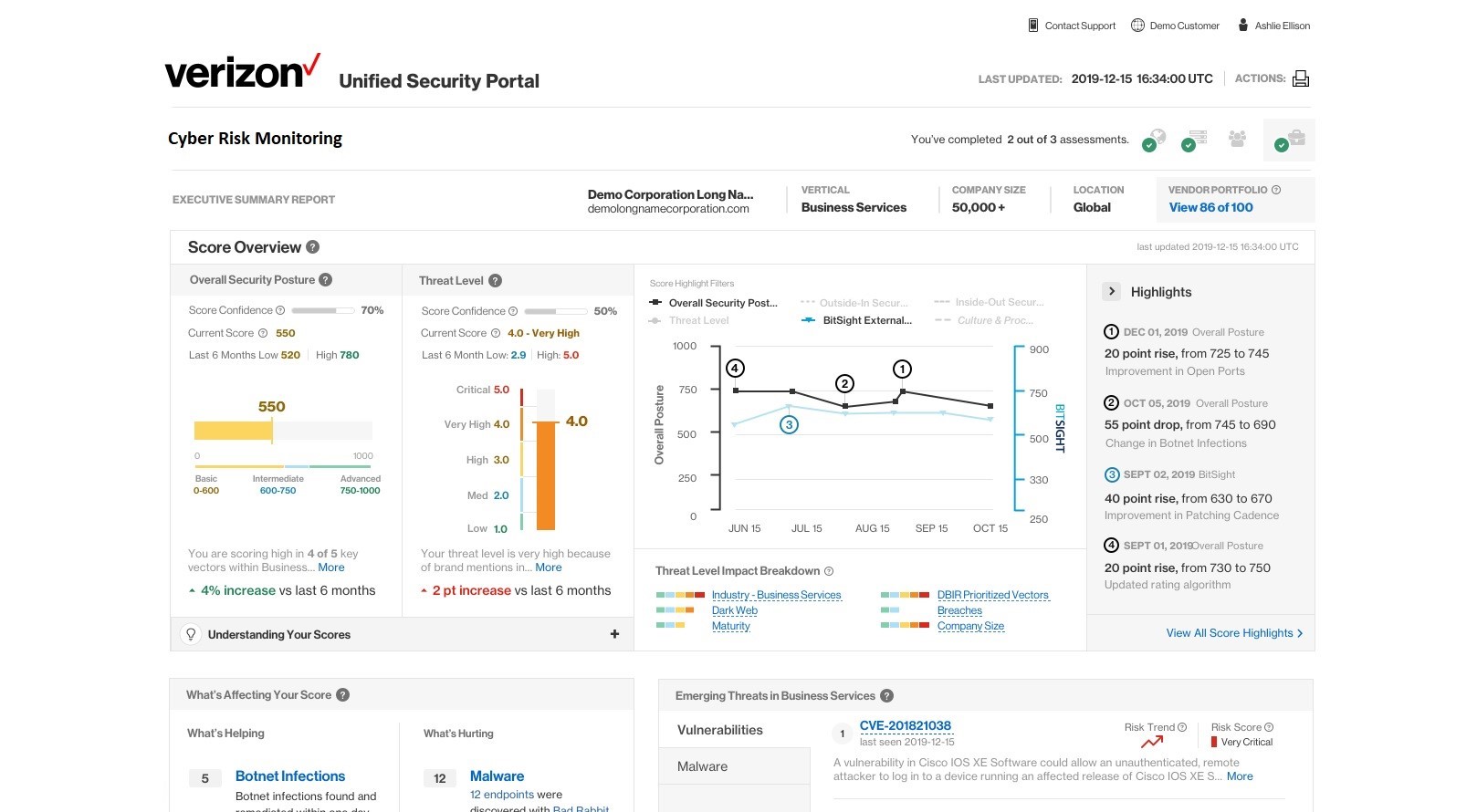Click the people group assessment icon
Screen dimensions: 1477x812
point(1238,138)
